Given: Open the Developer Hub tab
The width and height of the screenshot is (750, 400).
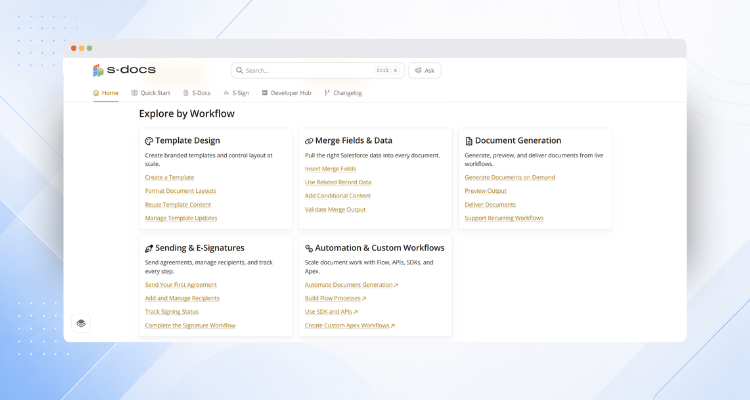Looking at the screenshot, I should 287,93.
